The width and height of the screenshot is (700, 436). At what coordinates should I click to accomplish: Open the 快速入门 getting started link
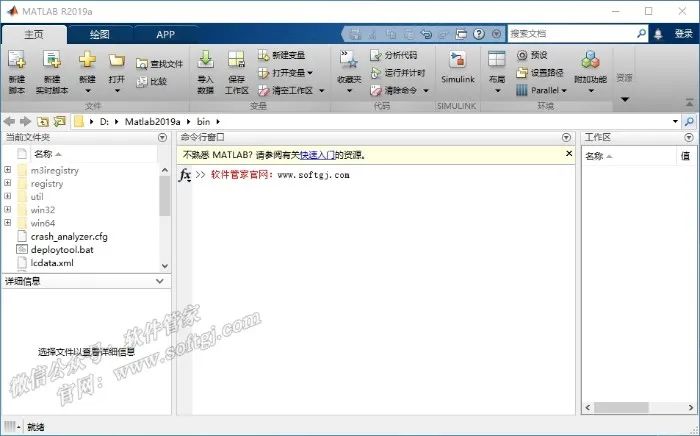317,155
